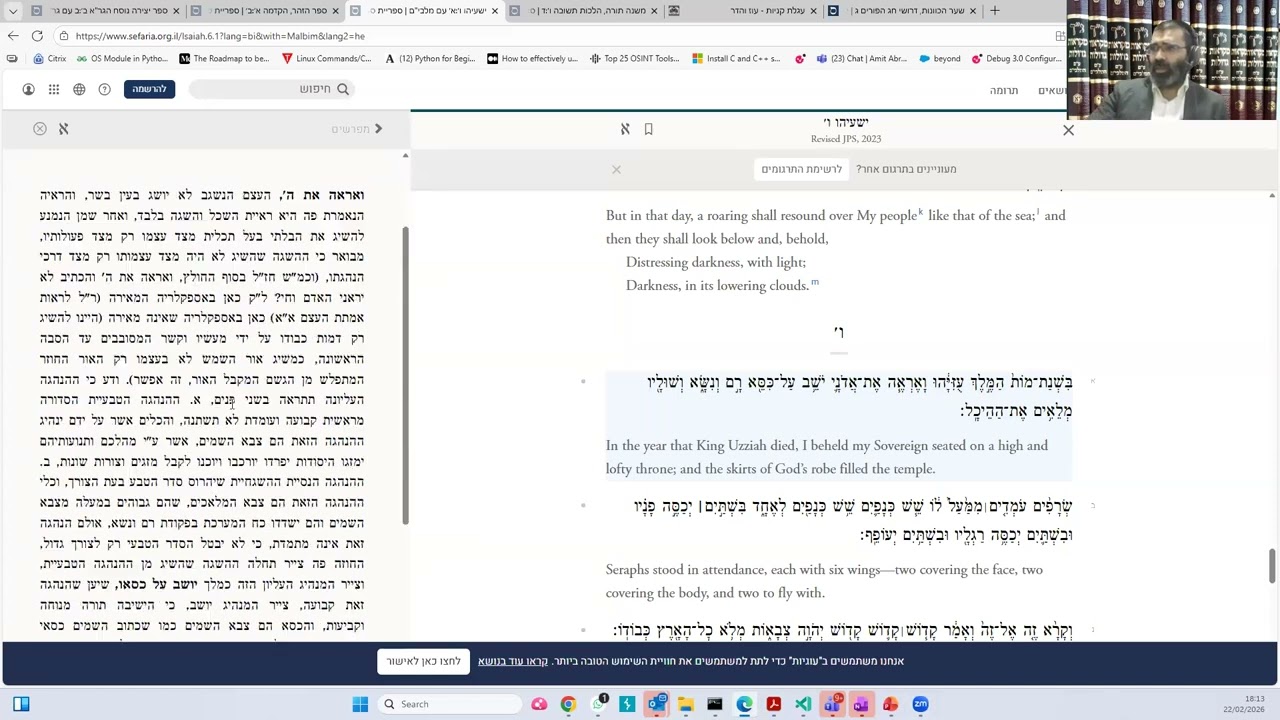The height and width of the screenshot is (720, 1280).
Task: Open the Linux Commands bookmark
Action: [x=326, y=59]
